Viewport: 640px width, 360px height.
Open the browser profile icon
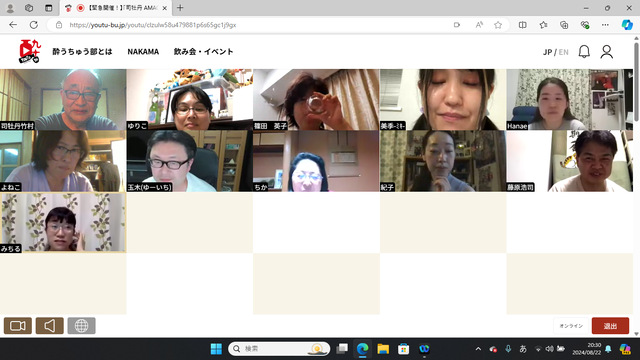(10, 8)
